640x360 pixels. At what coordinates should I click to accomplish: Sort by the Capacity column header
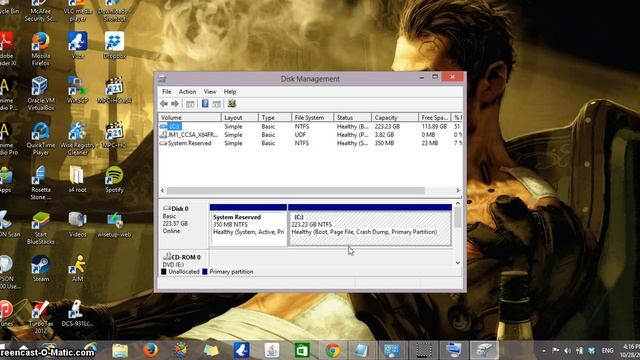[x=395, y=118]
